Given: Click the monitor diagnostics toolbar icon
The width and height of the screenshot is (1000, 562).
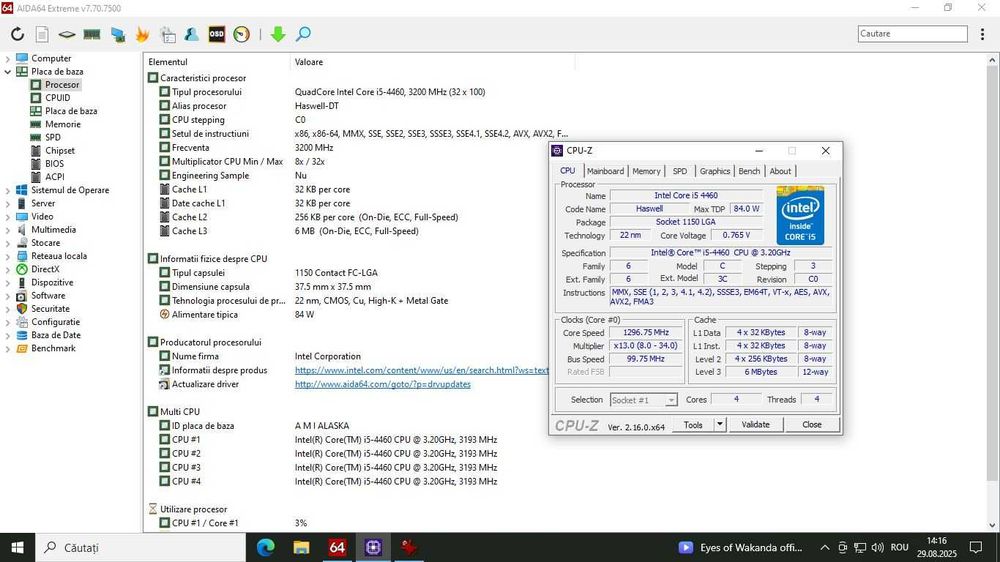Looking at the screenshot, I should (x=118, y=34).
